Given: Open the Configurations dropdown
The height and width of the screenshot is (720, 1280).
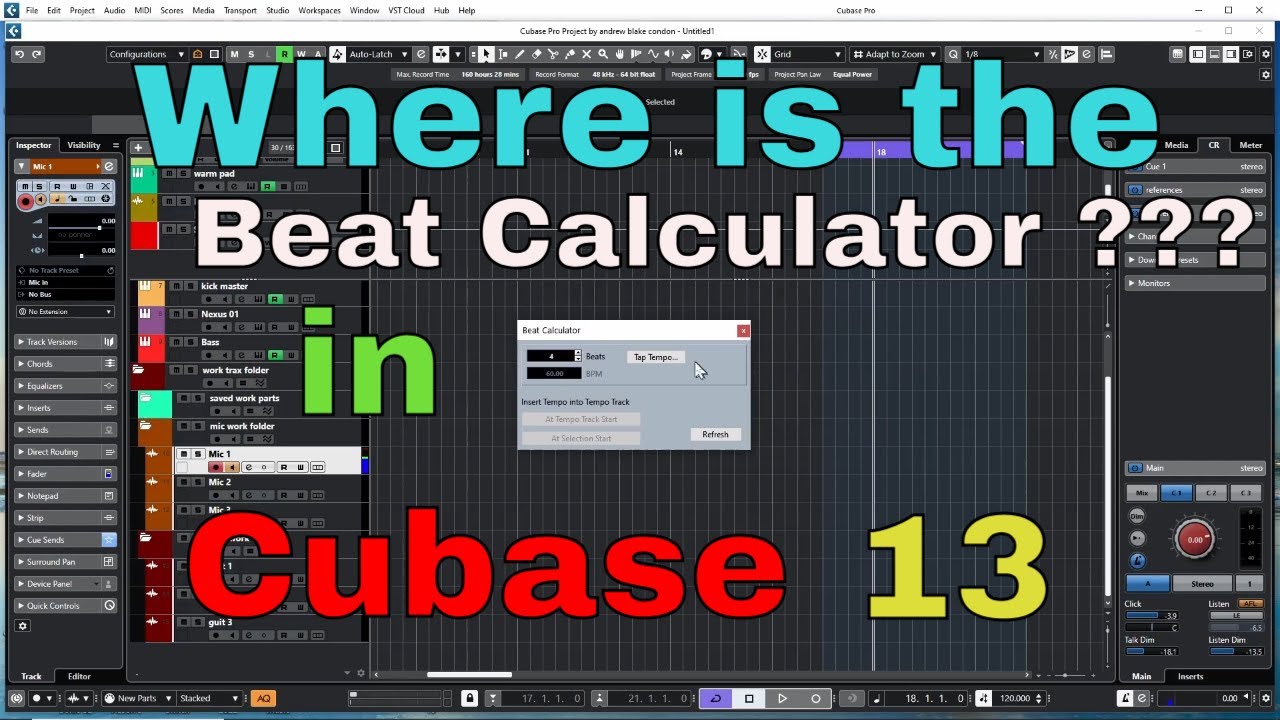Looking at the screenshot, I should [147, 54].
